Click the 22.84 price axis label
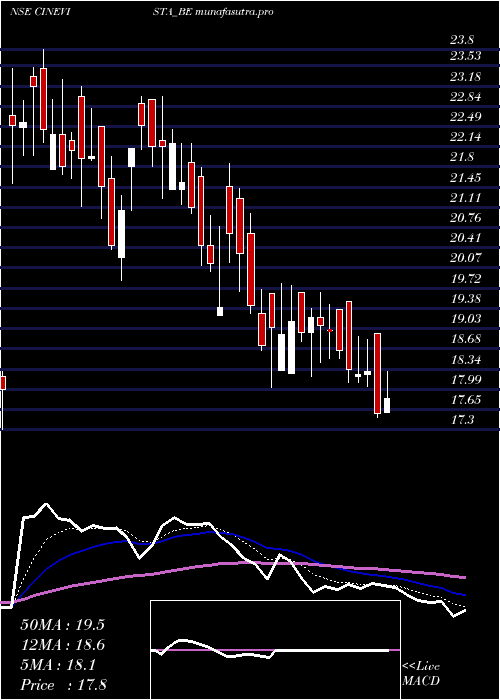 [x=465, y=97]
